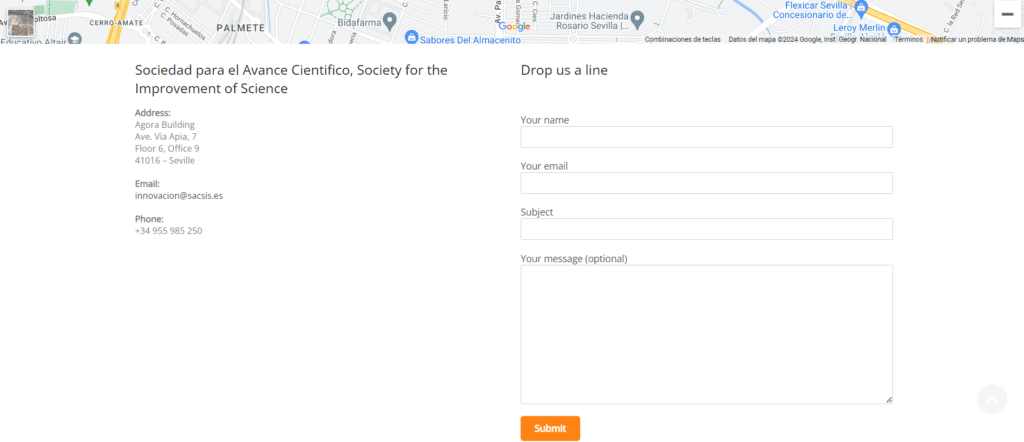
Task: Click the innovacion@sacsis.es email address
Action: pos(179,196)
